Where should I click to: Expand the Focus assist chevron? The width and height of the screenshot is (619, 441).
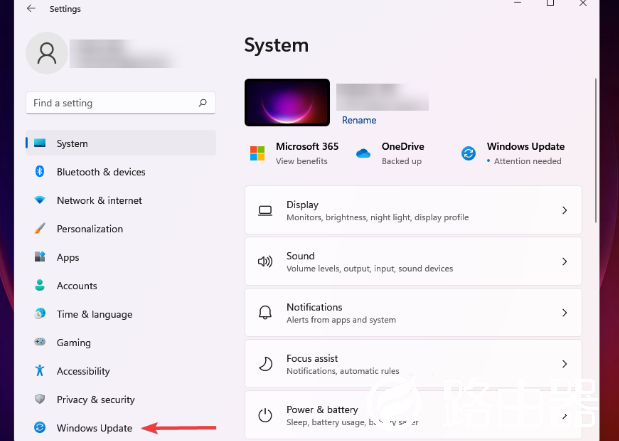click(565, 364)
